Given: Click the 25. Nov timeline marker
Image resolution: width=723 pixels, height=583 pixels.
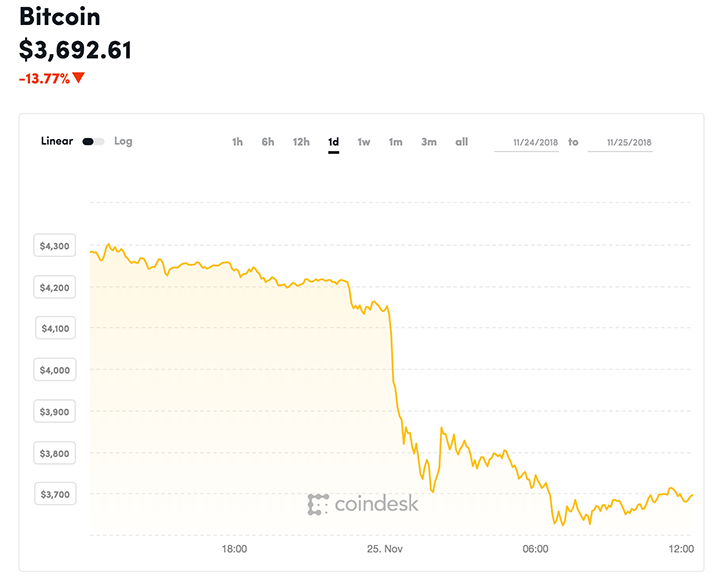Looking at the screenshot, I should 384,549.
